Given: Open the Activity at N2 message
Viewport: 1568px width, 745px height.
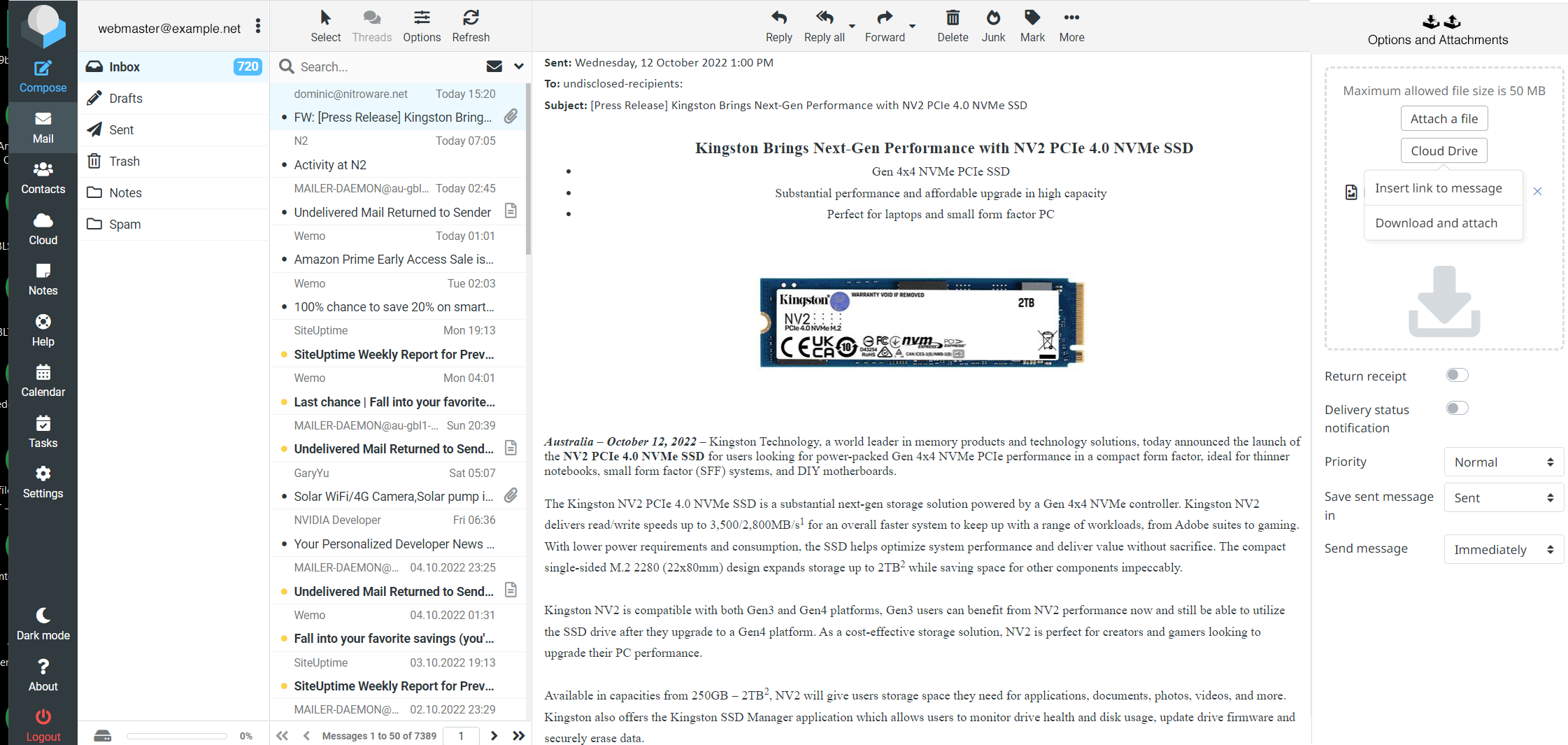Looking at the screenshot, I should (399, 153).
